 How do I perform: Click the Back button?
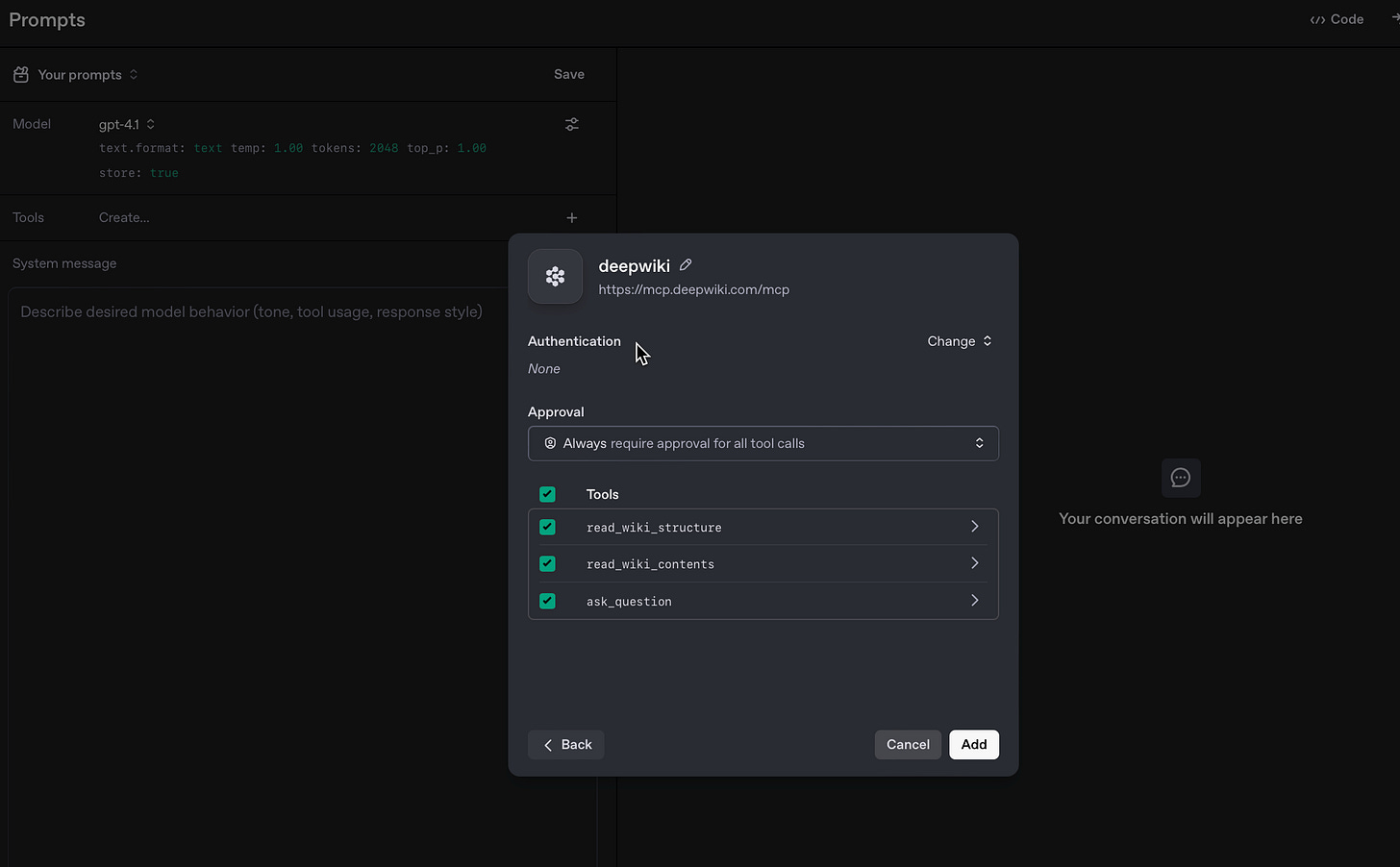click(x=566, y=745)
